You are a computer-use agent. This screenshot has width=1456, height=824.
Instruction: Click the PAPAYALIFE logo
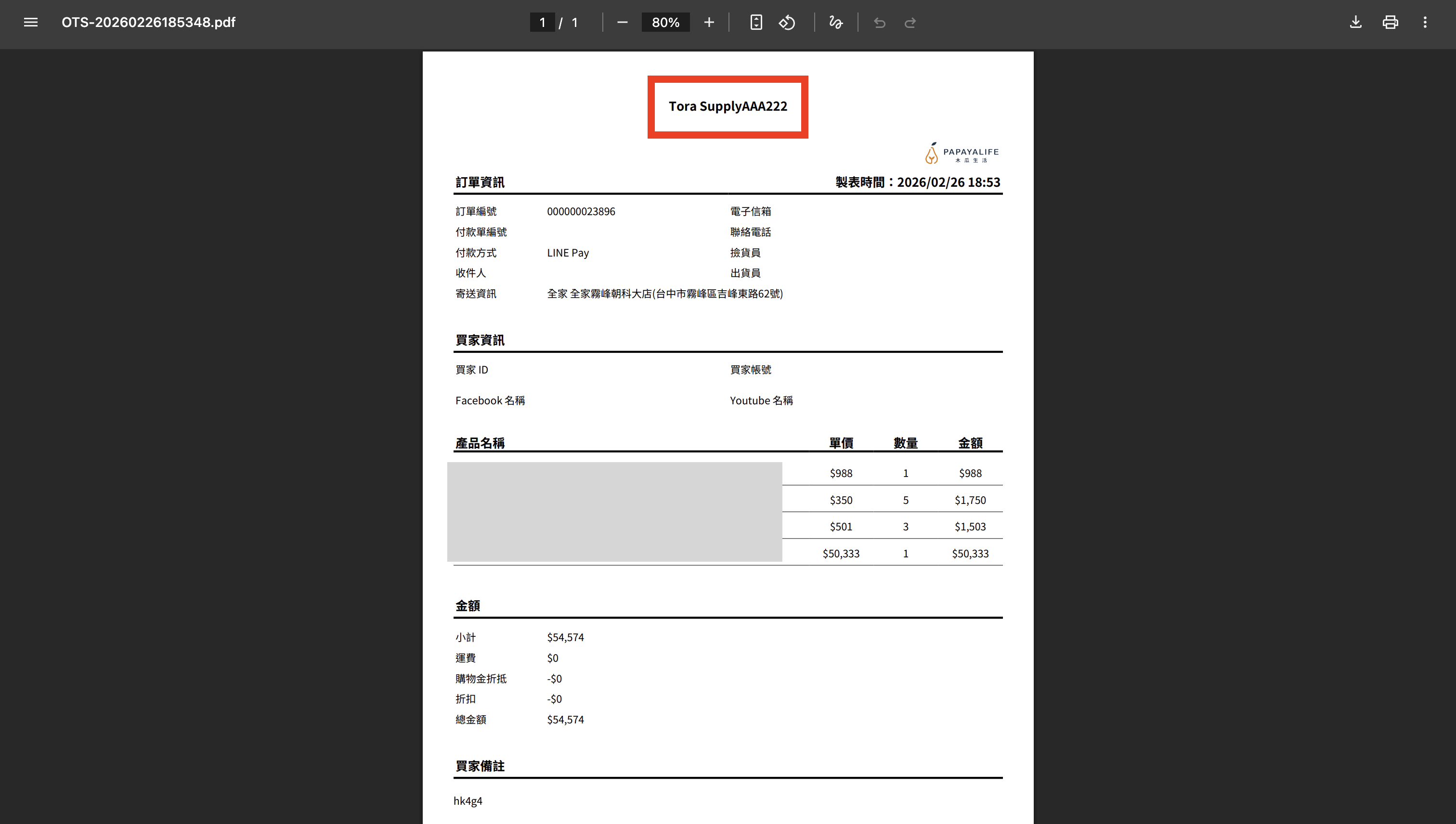point(962,154)
